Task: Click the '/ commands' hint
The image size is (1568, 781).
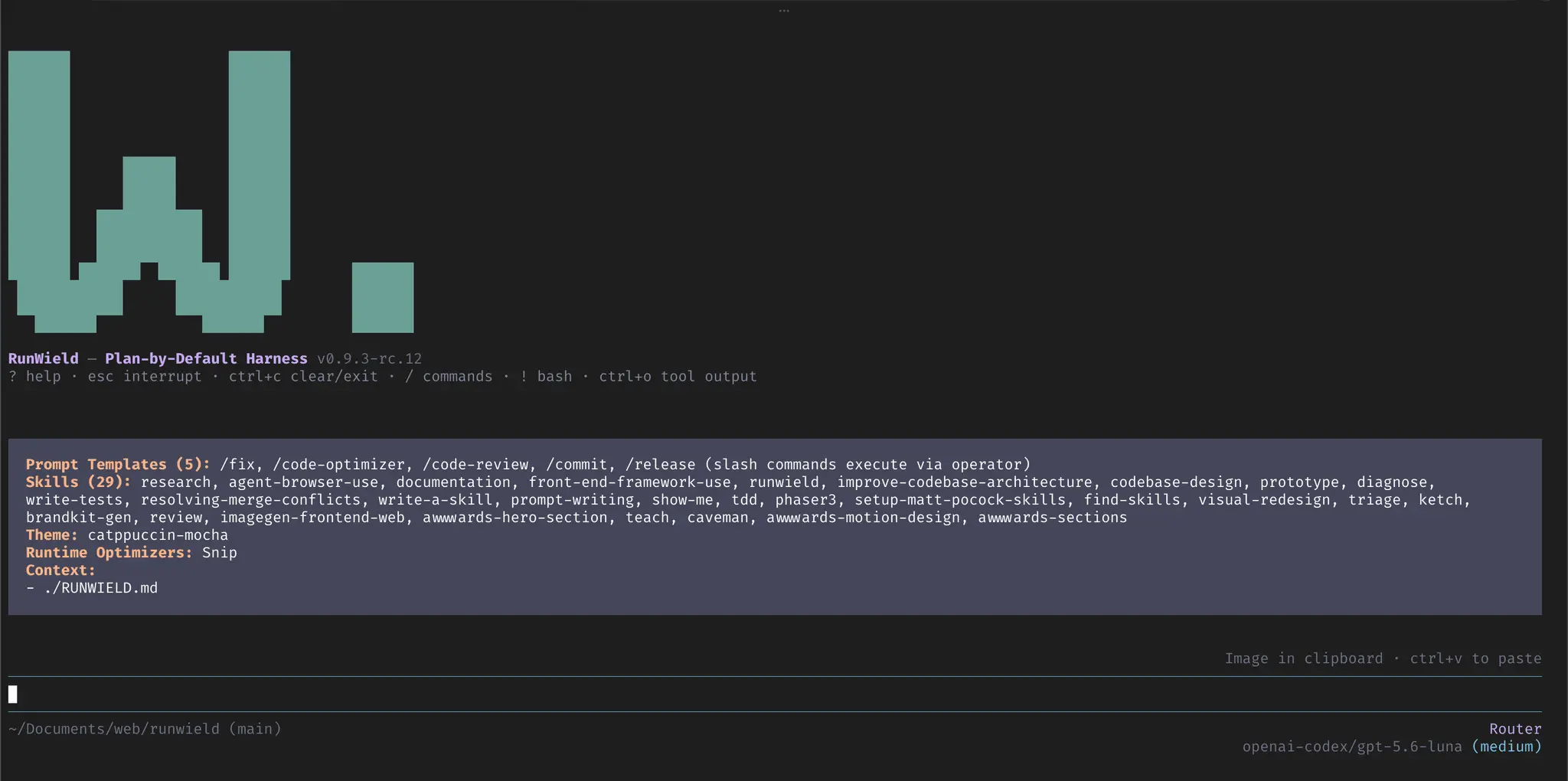Action: tap(449, 376)
